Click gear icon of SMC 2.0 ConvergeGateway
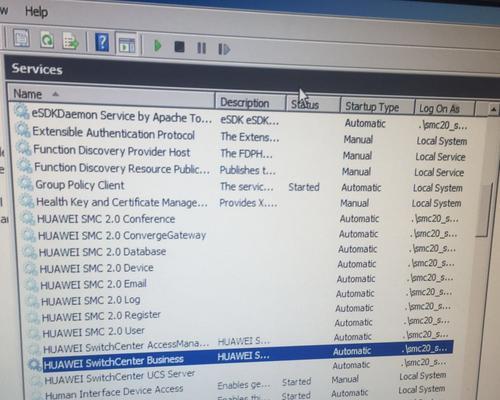This screenshot has height=400, width=500. (29, 235)
